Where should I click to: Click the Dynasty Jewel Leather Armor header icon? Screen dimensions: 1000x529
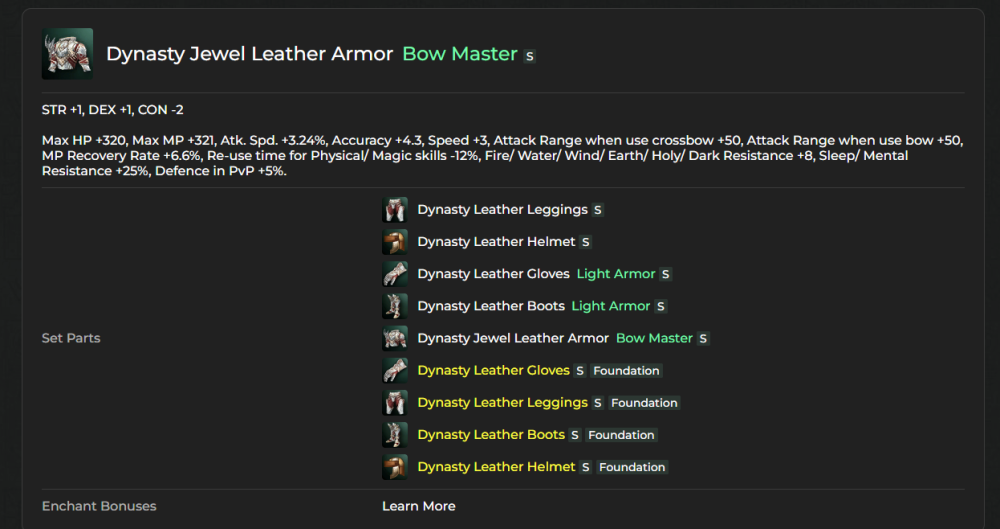[x=67, y=54]
